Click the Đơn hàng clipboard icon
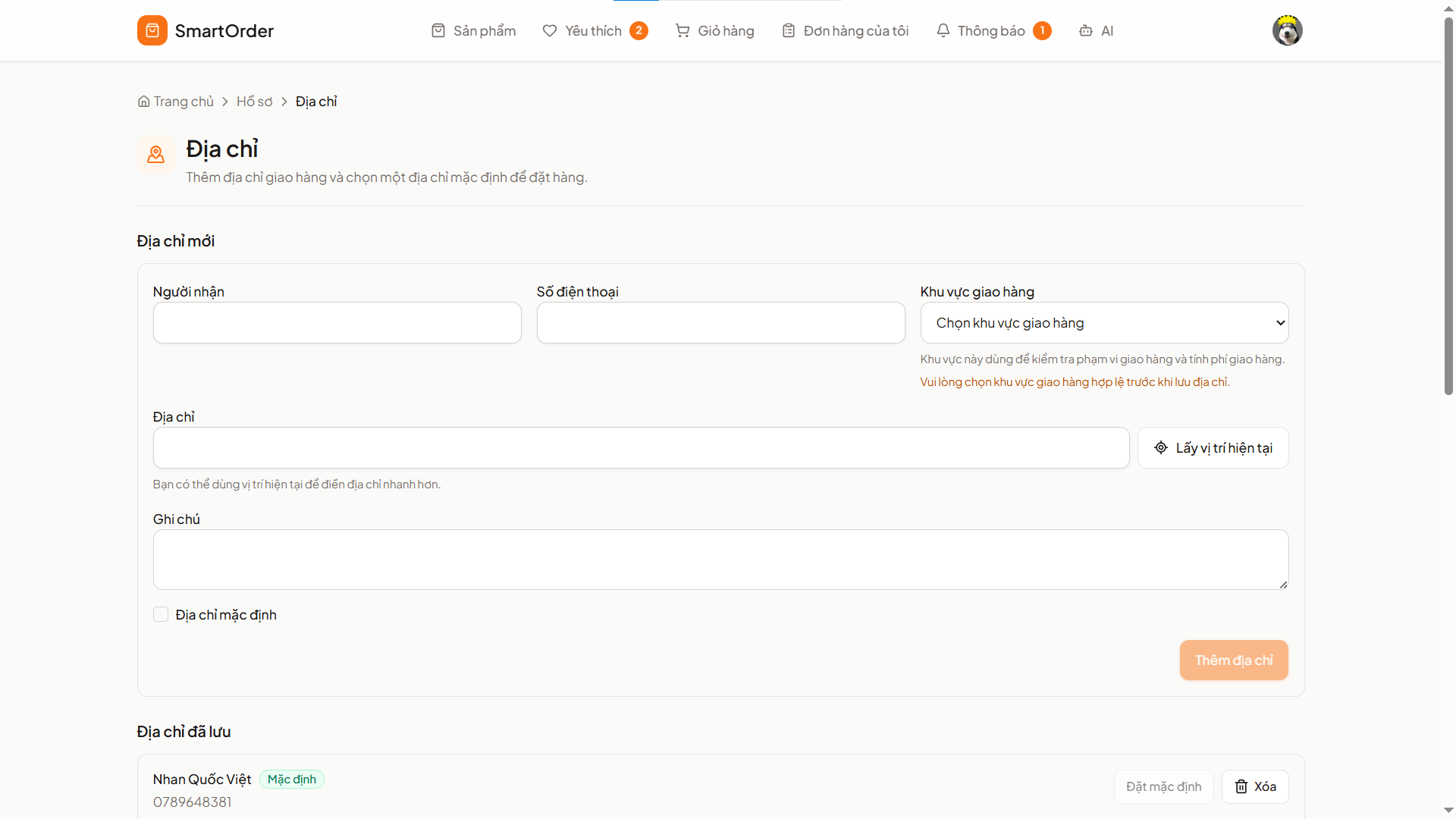Image resolution: width=1456 pixels, height=819 pixels. (x=789, y=30)
